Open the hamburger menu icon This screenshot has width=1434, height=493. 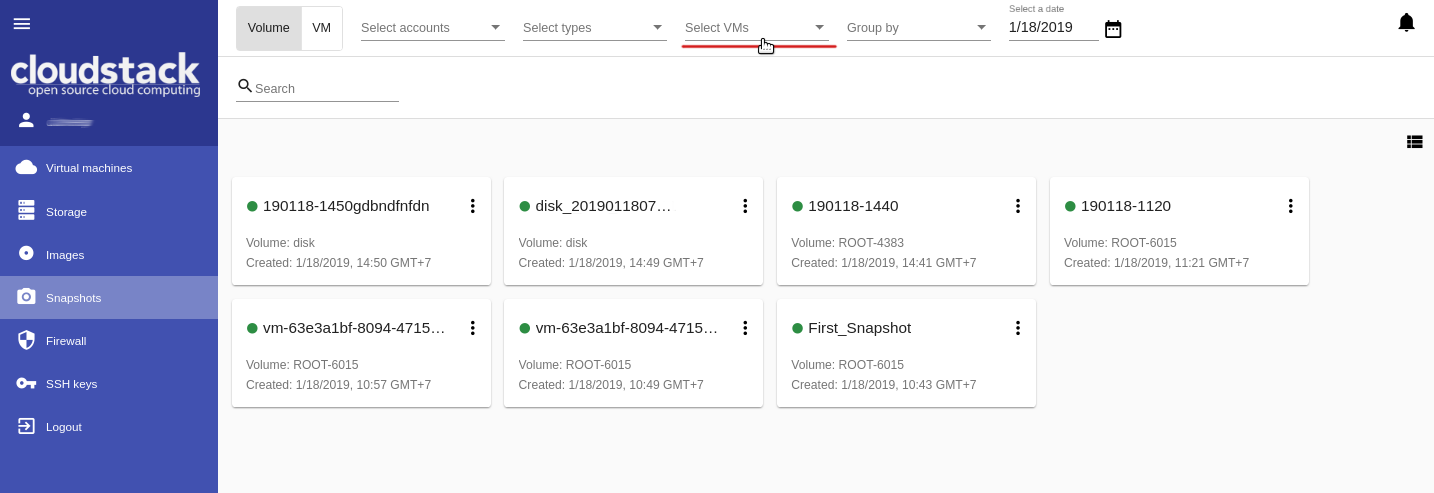click(21, 23)
